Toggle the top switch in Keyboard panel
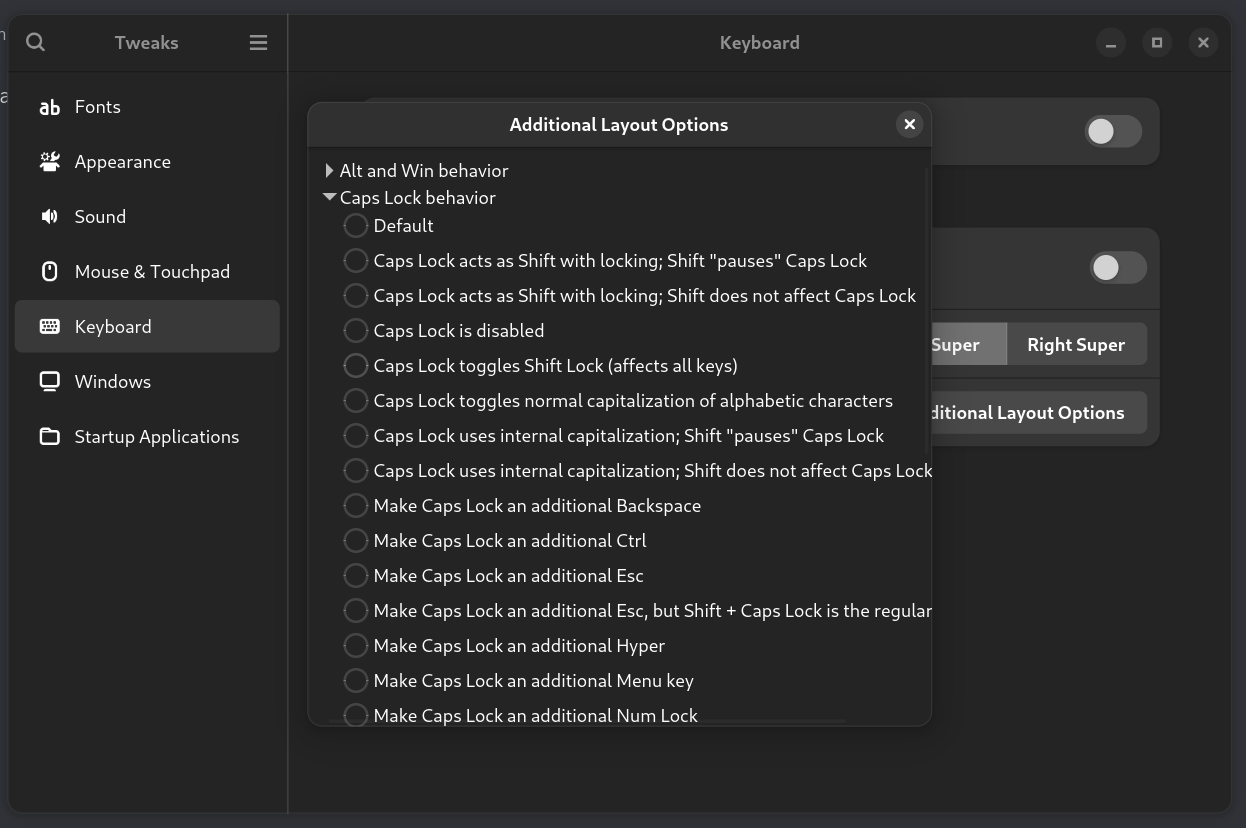The height and width of the screenshot is (828, 1246). (x=1113, y=132)
